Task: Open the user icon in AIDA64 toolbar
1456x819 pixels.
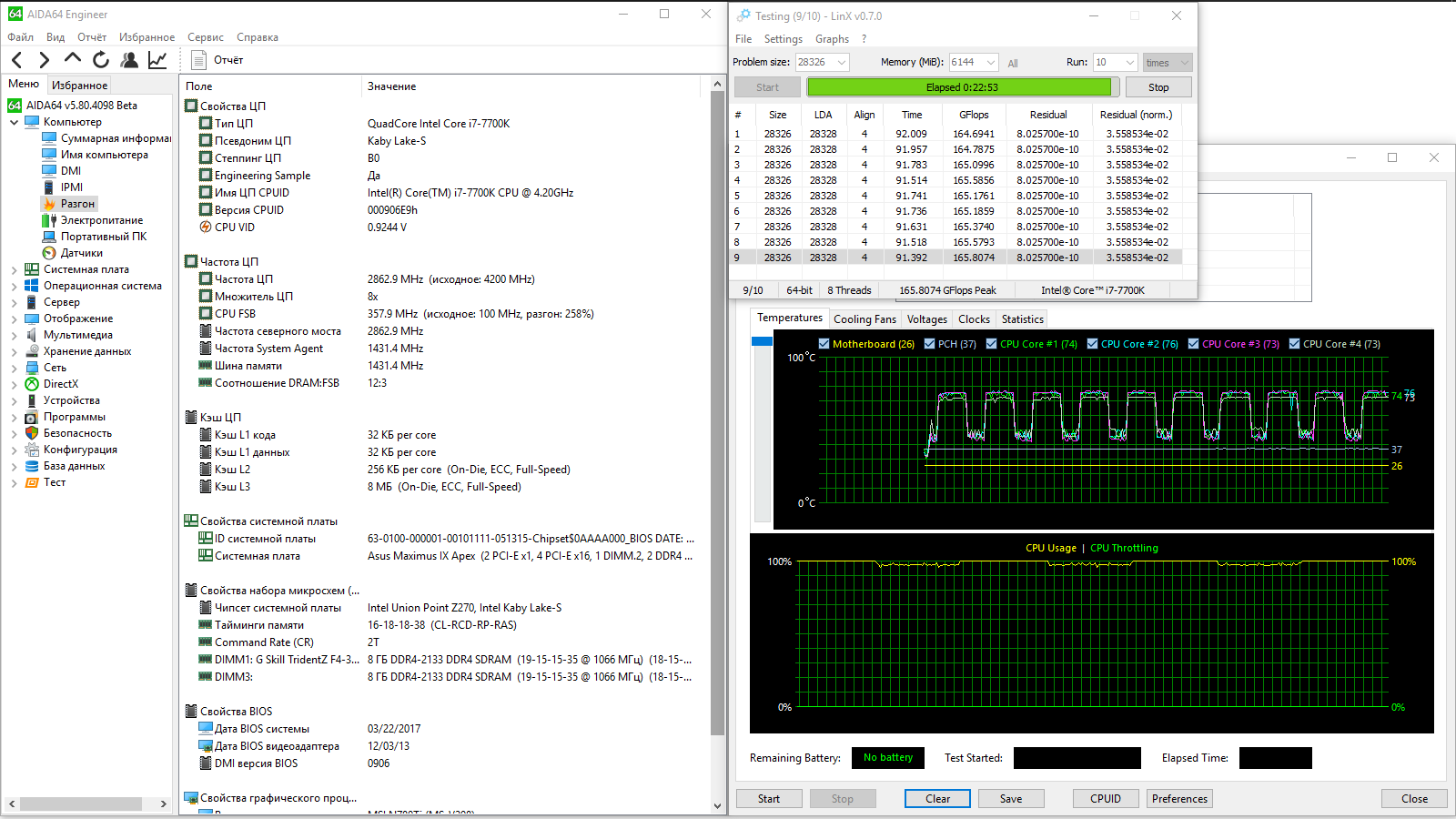Action: tap(129, 60)
